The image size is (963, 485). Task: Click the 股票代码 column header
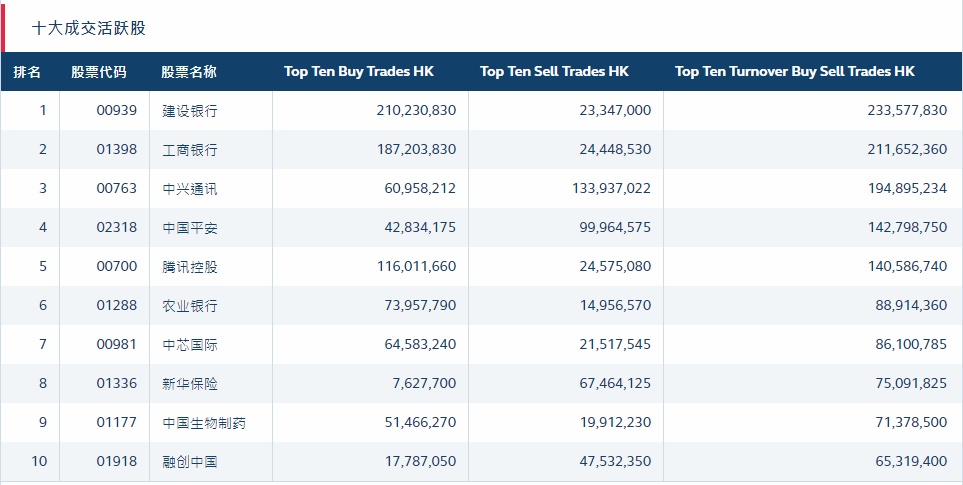click(x=99, y=72)
